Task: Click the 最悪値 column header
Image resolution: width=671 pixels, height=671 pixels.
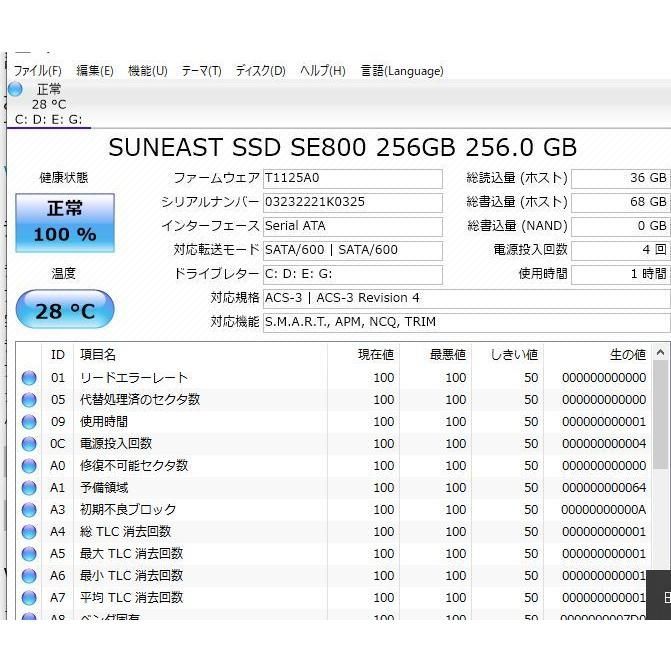Action: coord(436,355)
